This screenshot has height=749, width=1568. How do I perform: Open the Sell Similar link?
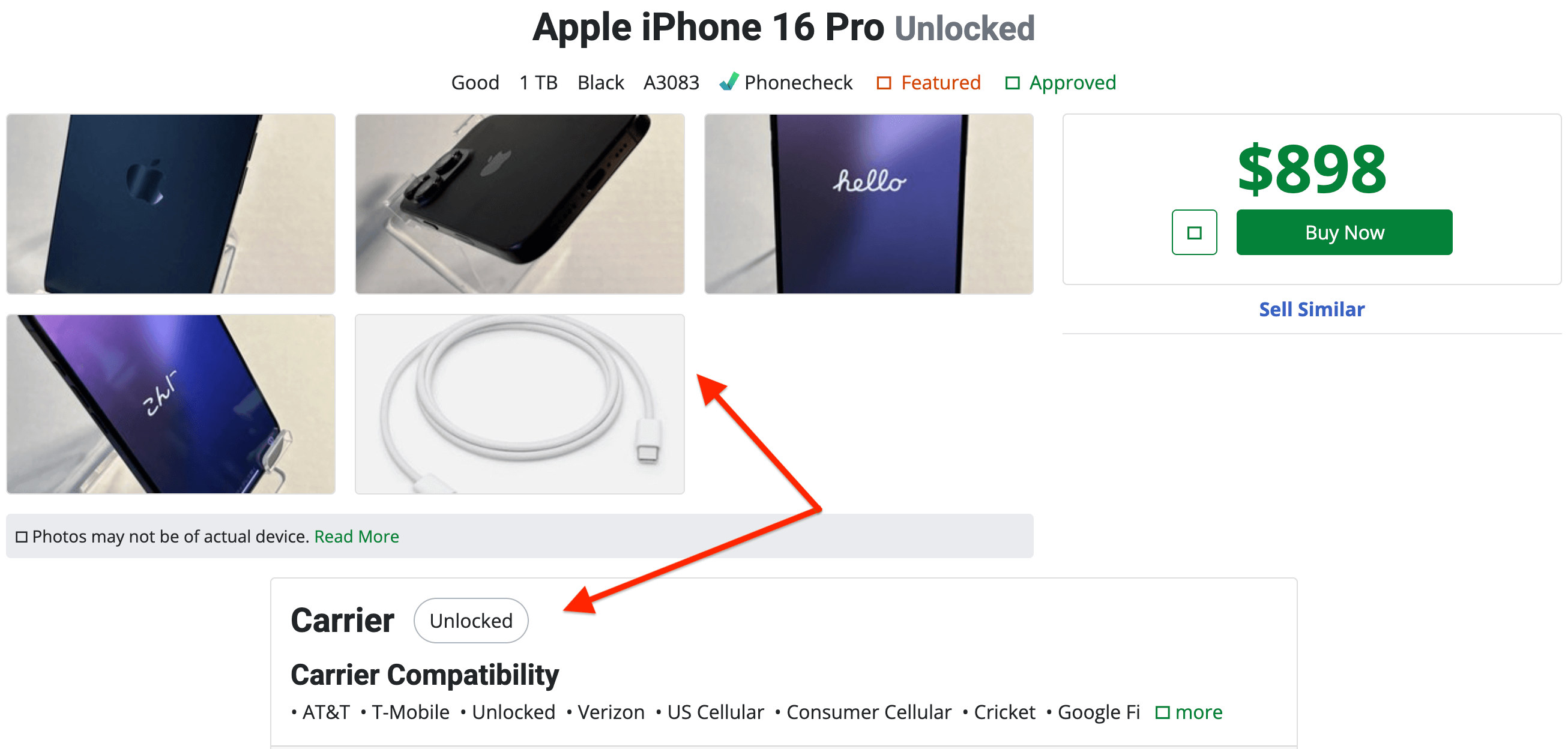(1311, 309)
